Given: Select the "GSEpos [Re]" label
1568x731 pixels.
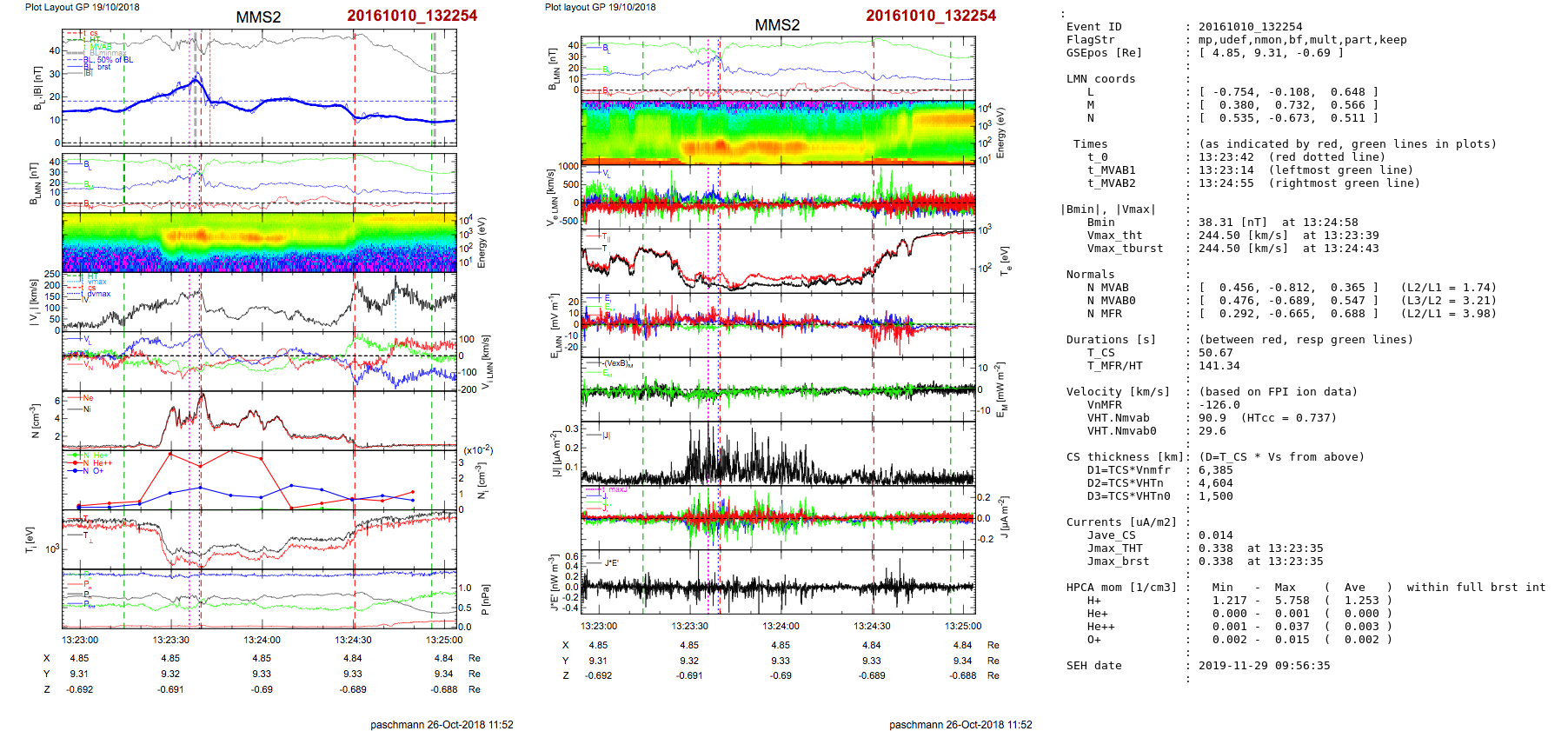Looking at the screenshot, I should [x=1104, y=53].
